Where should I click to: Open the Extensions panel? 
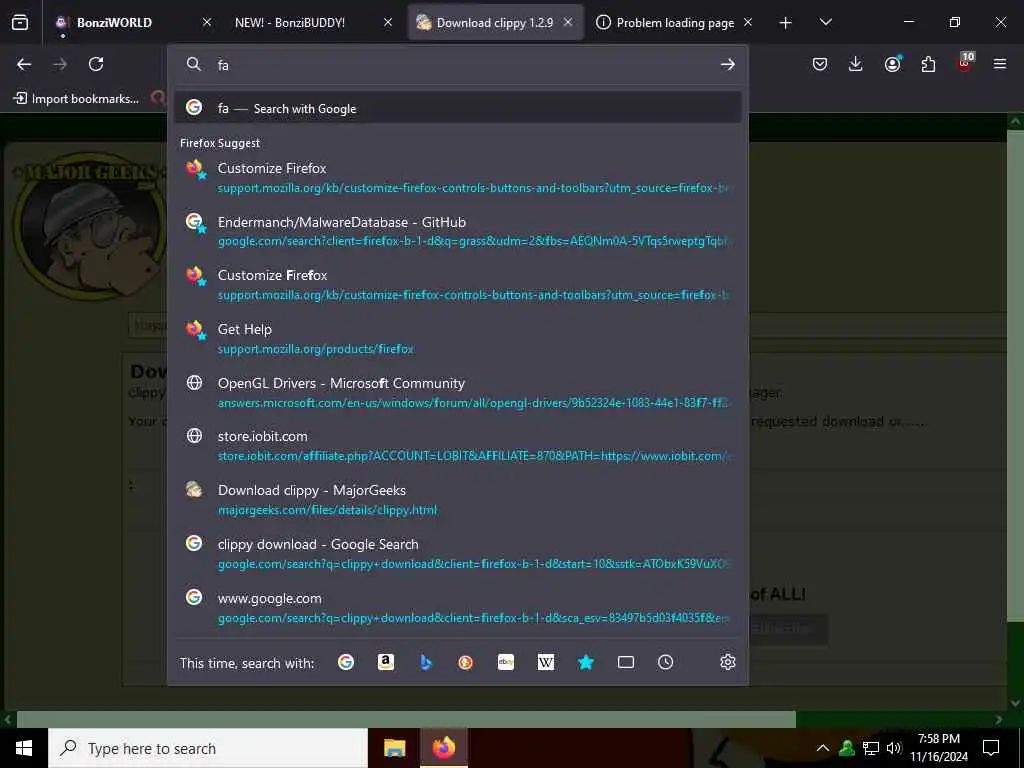click(x=928, y=64)
